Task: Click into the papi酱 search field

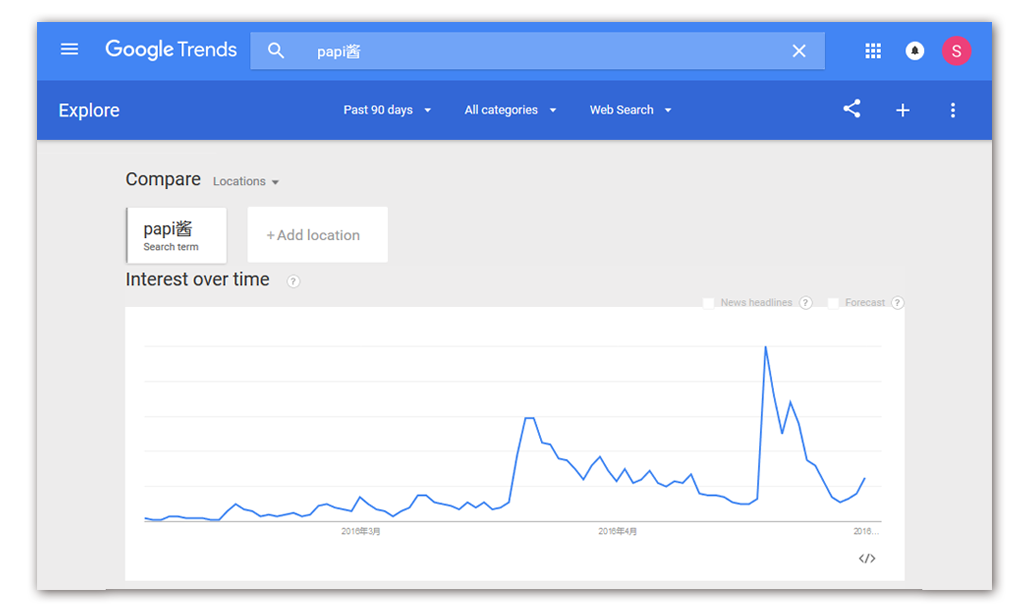Action: pos(540,51)
